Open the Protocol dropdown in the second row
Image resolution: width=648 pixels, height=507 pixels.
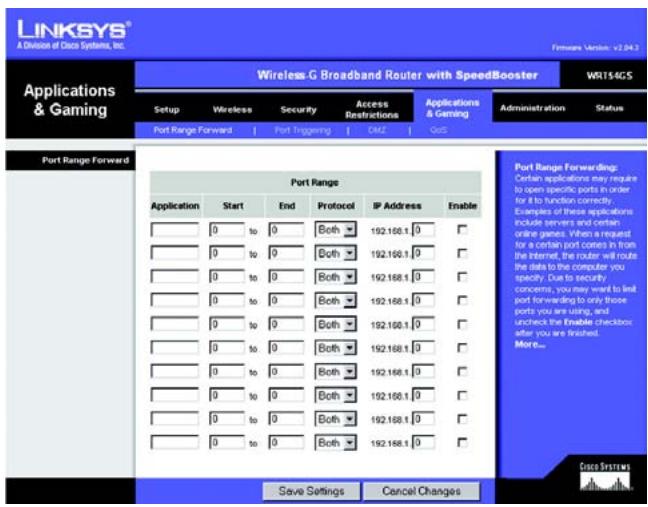pyautogui.click(x=336, y=253)
